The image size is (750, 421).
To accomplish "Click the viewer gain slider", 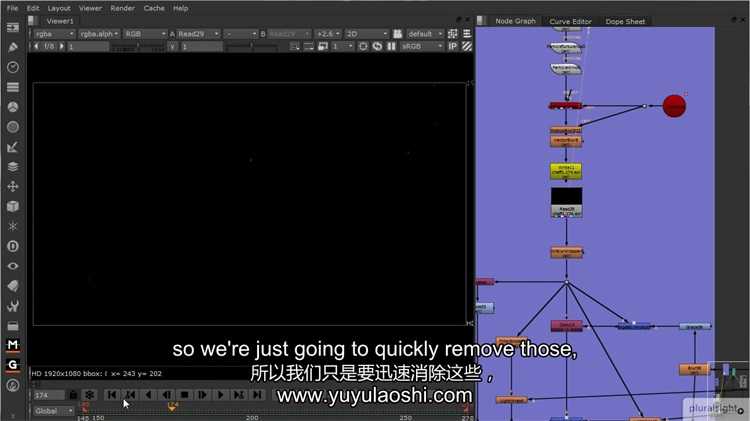I will click(x=138, y=47).
